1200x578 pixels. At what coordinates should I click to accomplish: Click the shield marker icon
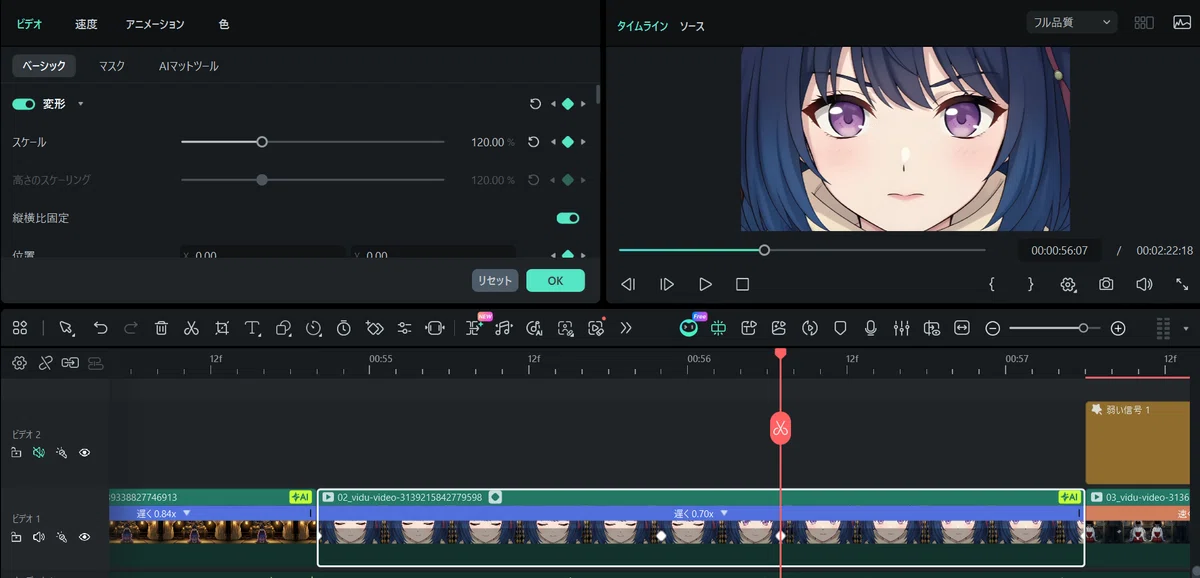pos(840,327)
